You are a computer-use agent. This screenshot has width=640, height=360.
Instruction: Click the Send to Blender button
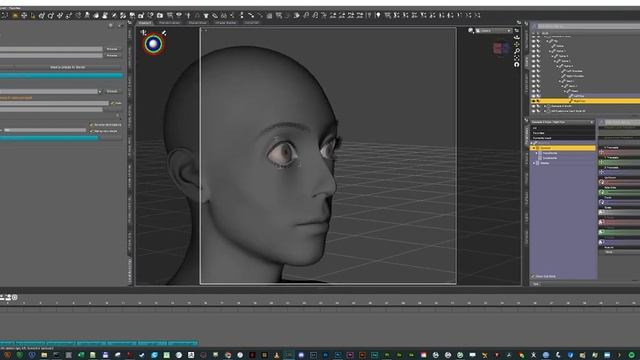[68, 67]
